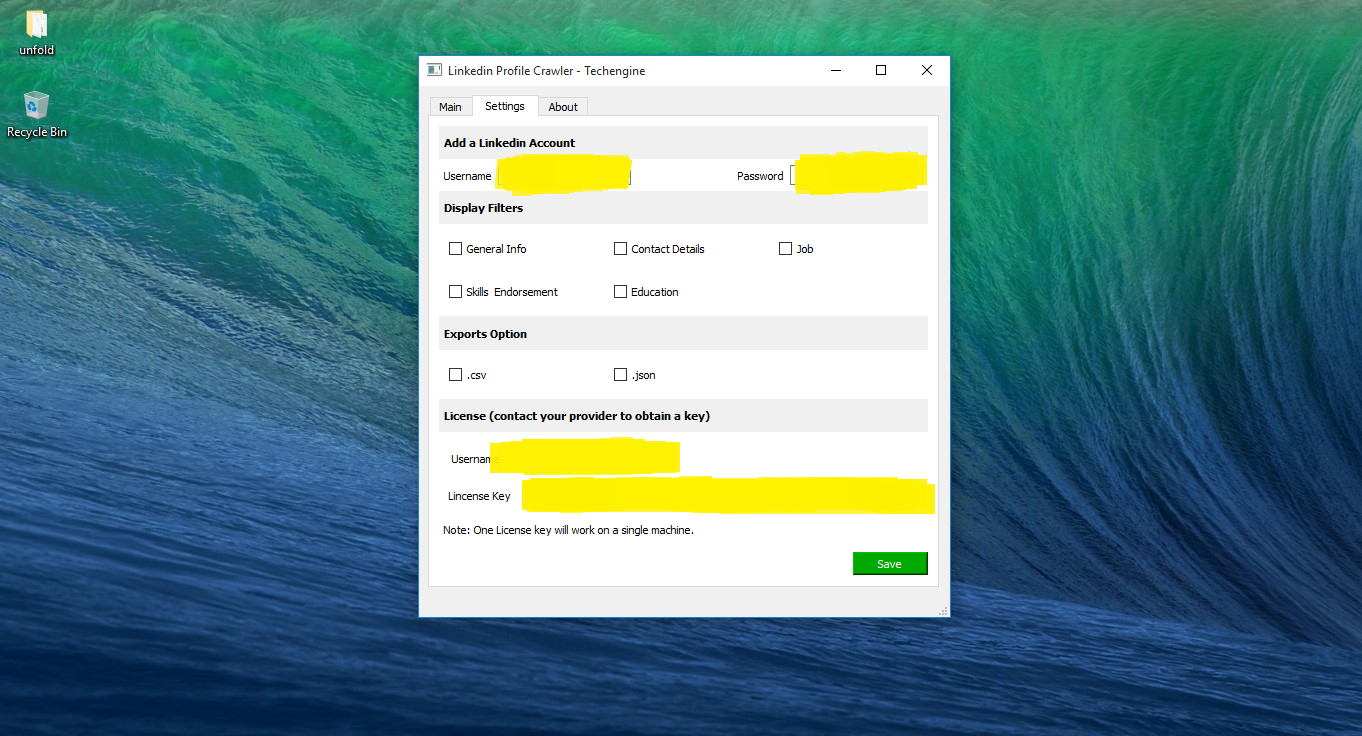
Task: Select the .csv export option
Action: click(x=456, y=375)
